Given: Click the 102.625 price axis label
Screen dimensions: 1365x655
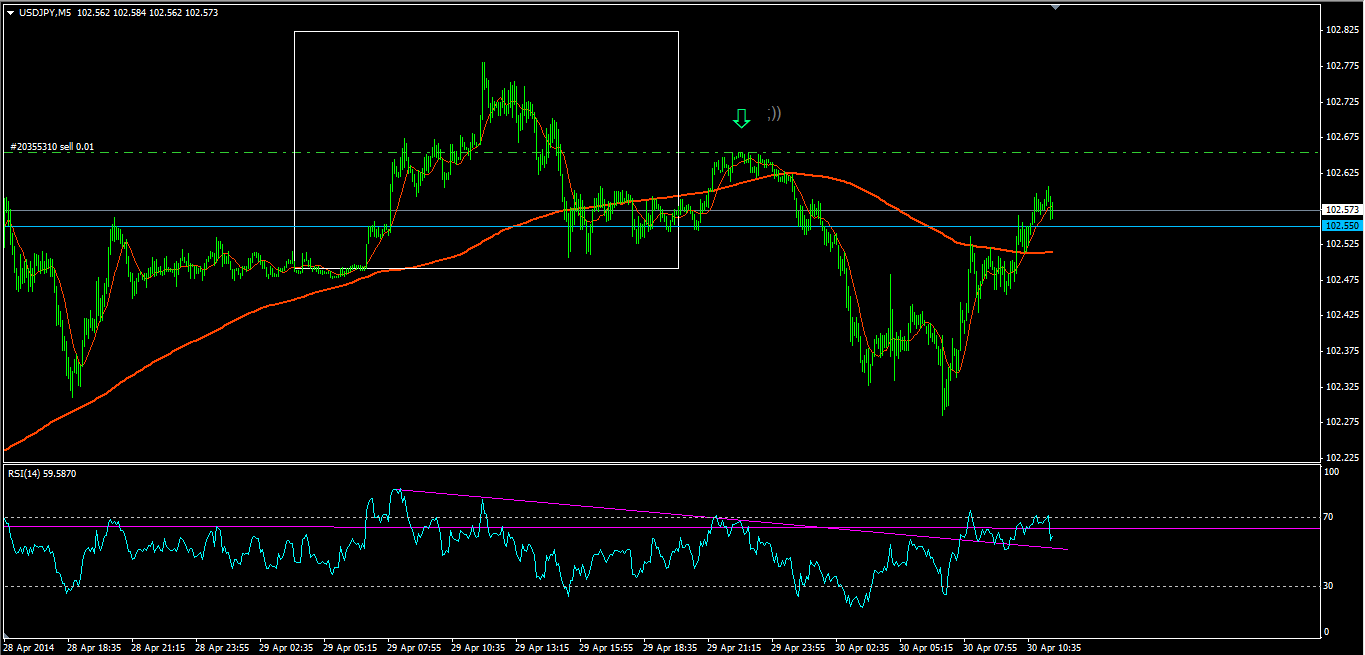Looking at the screenshot, I should click(1342, 172).
